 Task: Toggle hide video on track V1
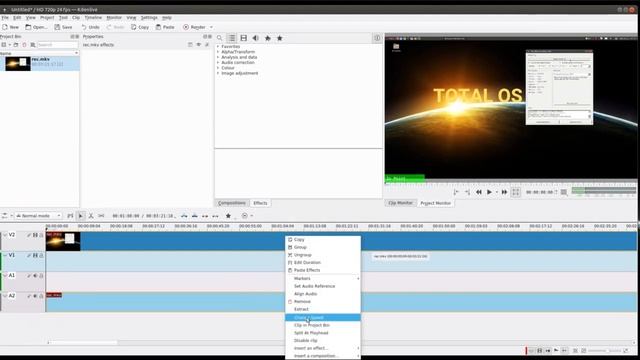click(x=35, y=256)
